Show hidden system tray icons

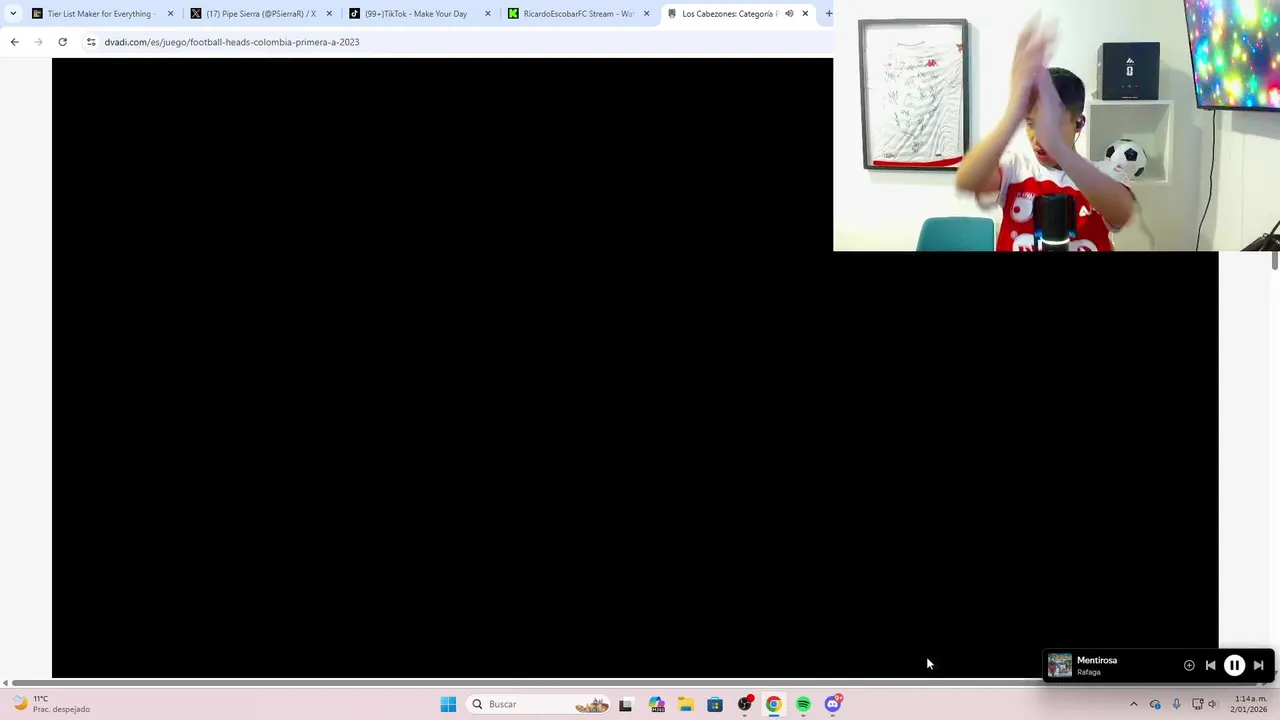1133,704
